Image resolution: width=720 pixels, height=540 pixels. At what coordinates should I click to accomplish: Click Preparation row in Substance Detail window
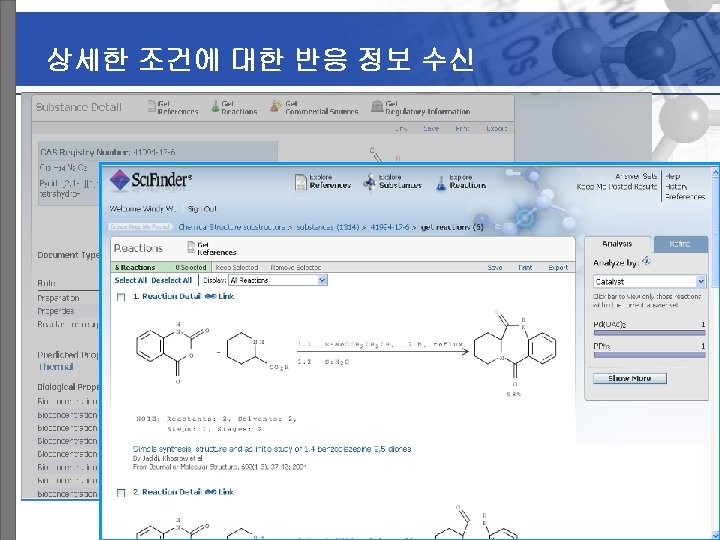pyautogui.click(x=68, y=298)
